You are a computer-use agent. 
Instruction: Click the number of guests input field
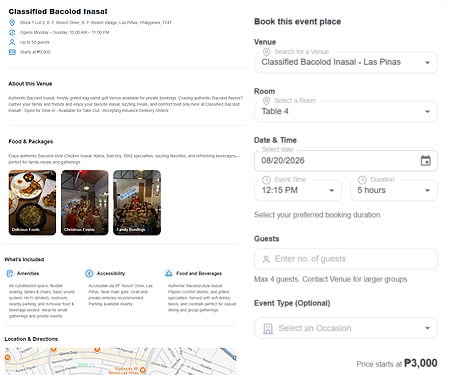coord(346,259)
